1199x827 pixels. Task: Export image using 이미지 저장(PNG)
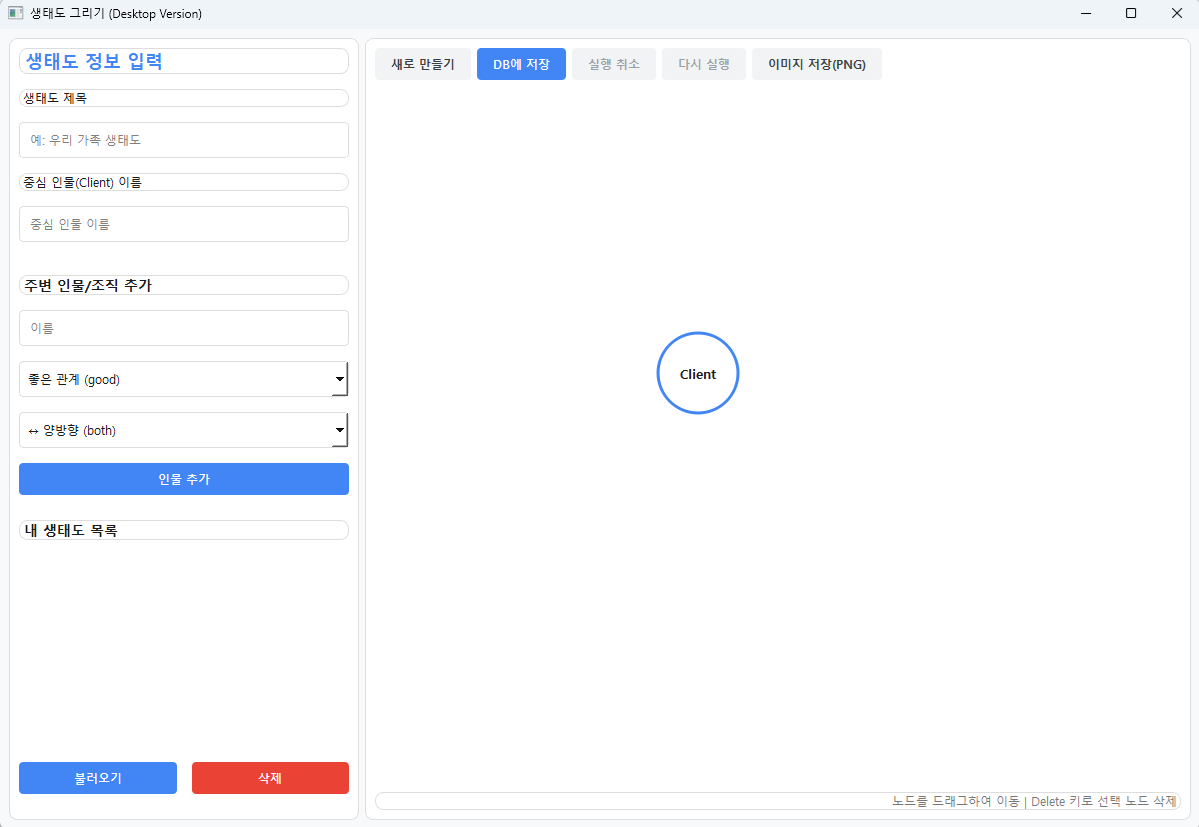point(817,63)
